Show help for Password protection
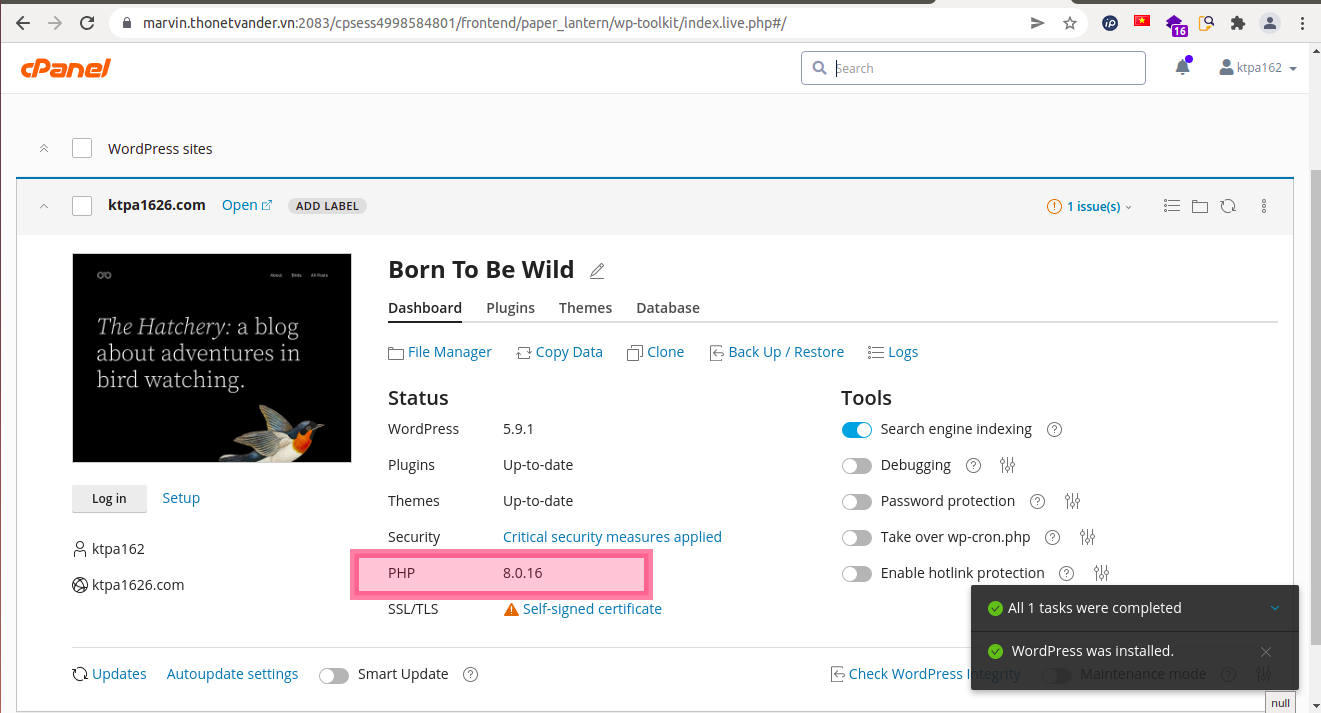The width and height of the screenshot is (1321, 713). 1037,501
